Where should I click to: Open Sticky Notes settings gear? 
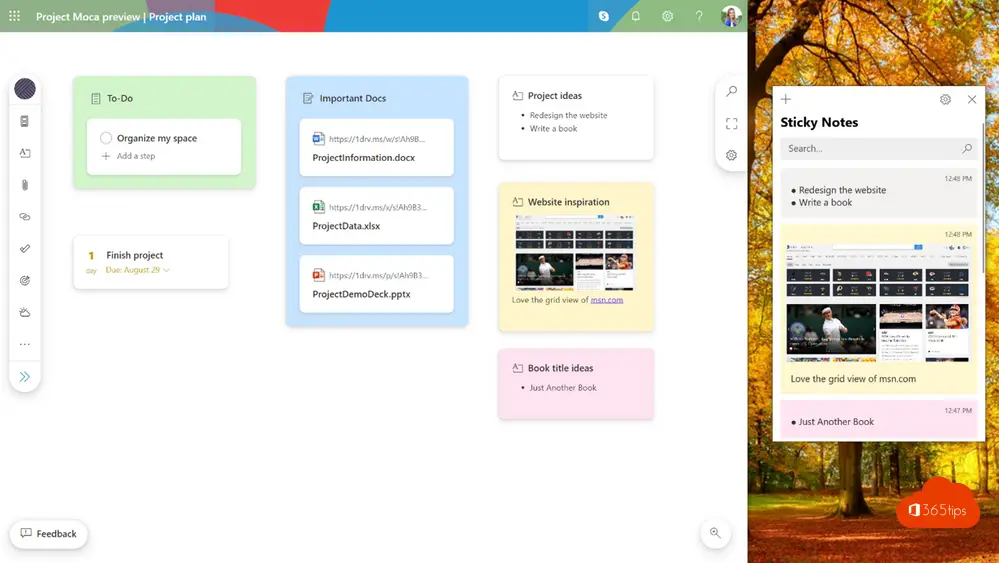945,99
